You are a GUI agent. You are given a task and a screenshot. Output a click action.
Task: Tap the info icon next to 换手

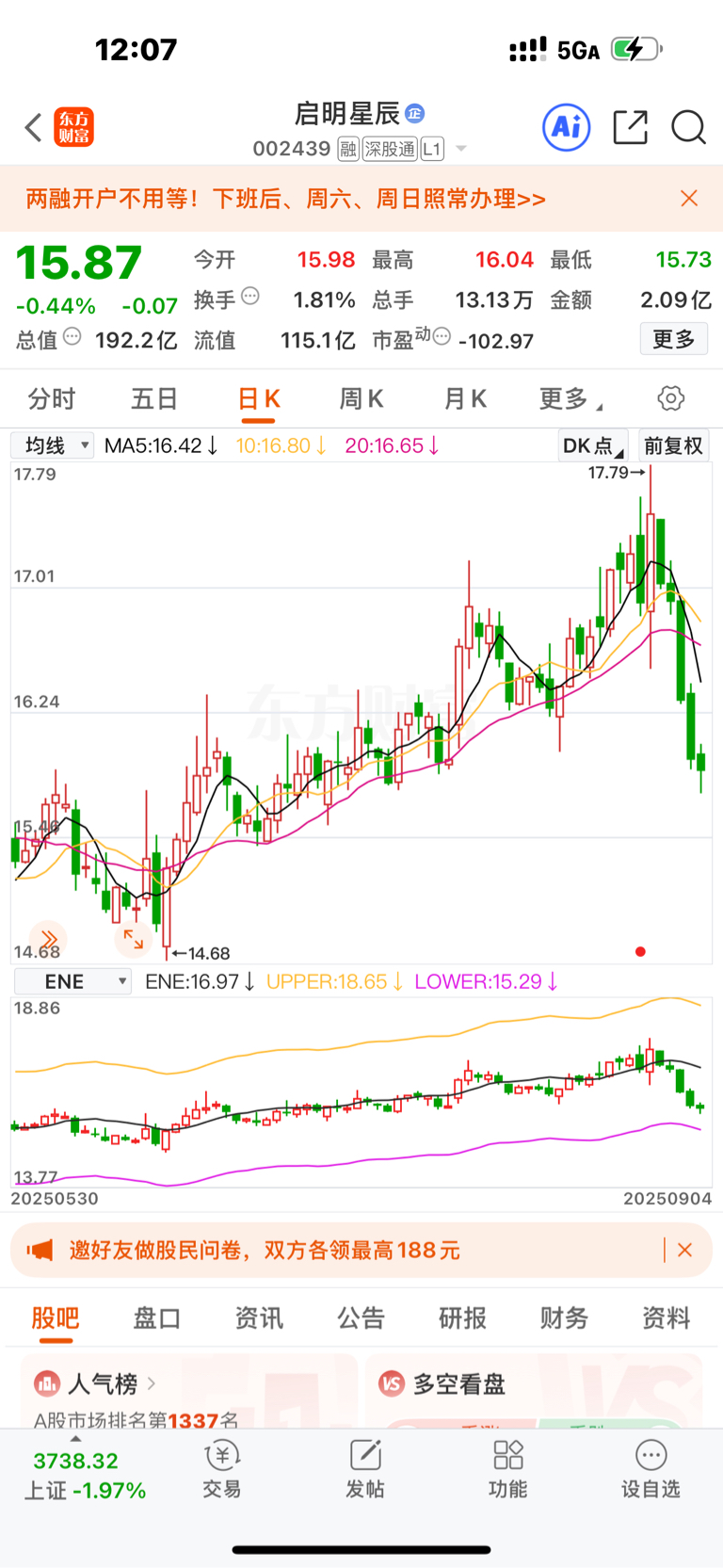[250, 297]
